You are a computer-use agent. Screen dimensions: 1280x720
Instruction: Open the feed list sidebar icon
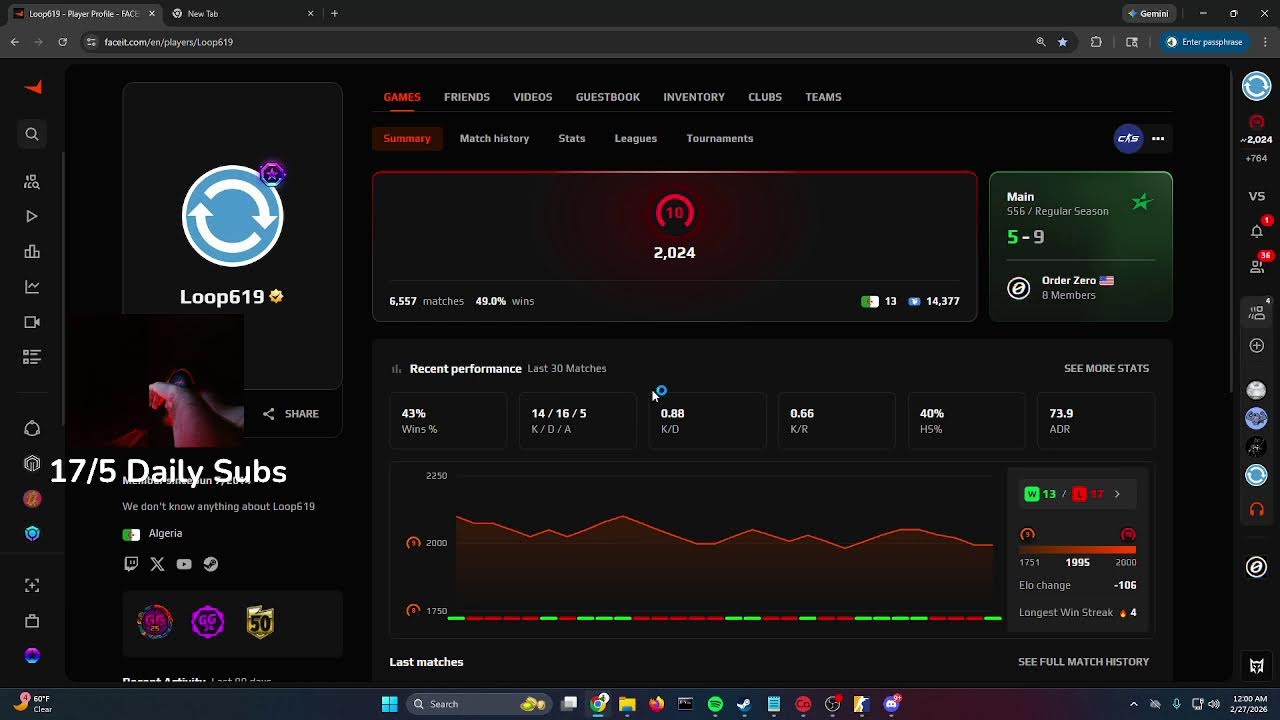32,357
